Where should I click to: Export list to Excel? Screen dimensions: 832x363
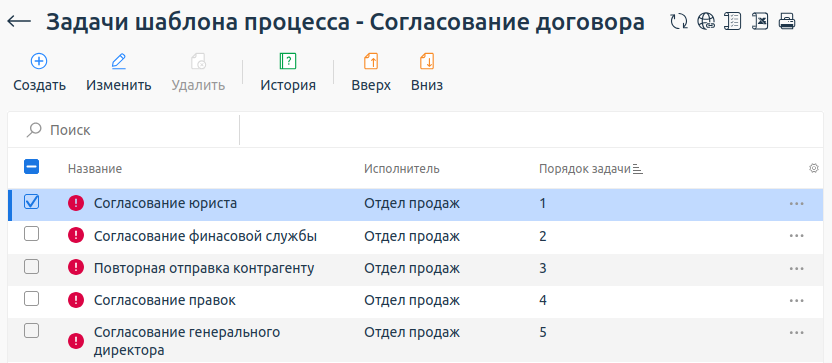click(x=760, y=21)
